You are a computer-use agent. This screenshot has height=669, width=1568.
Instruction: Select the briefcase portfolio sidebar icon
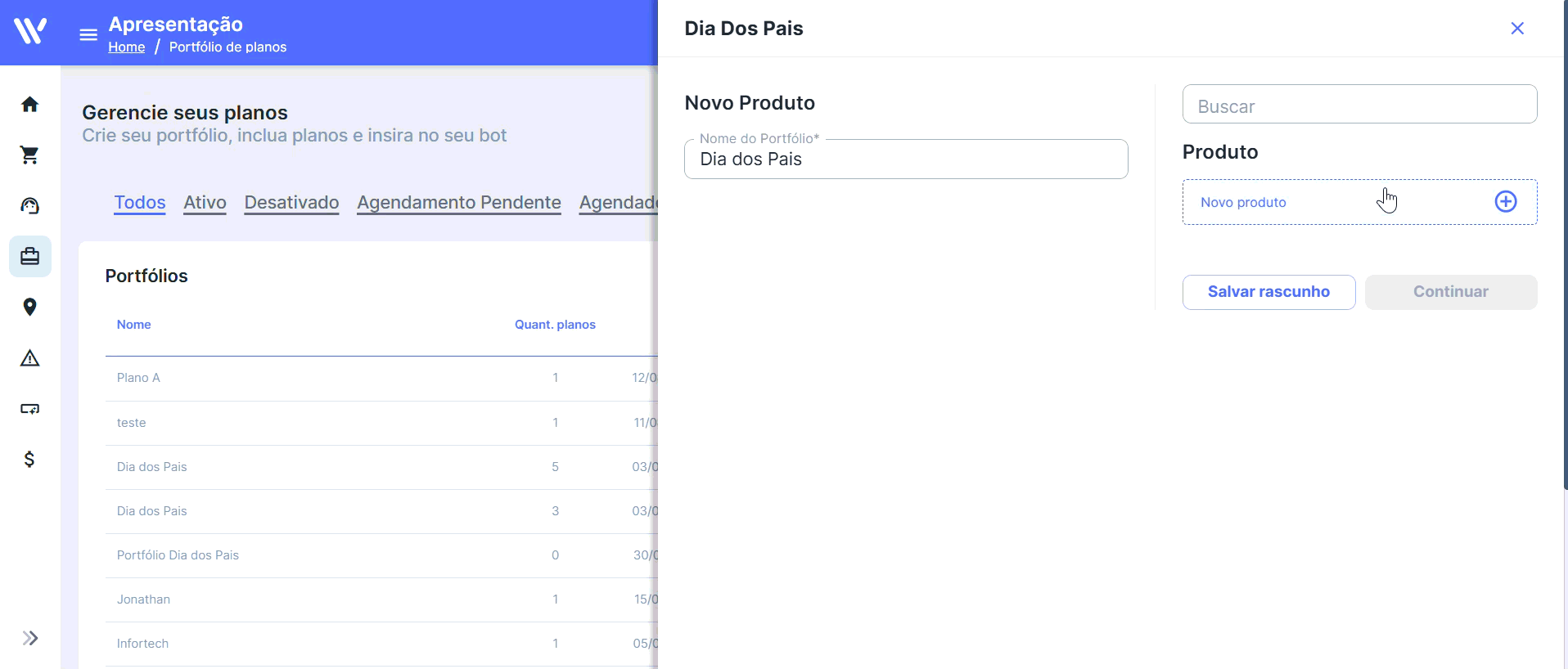tap(30, 257)
